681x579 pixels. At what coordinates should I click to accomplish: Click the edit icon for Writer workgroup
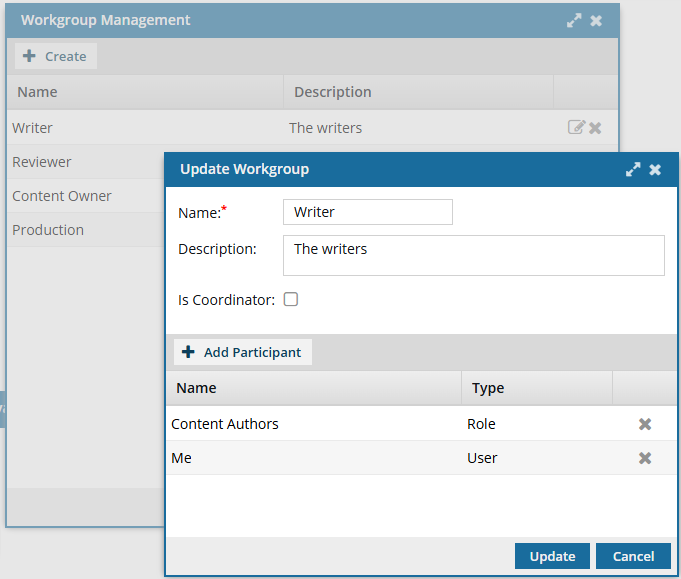[576, 128]
